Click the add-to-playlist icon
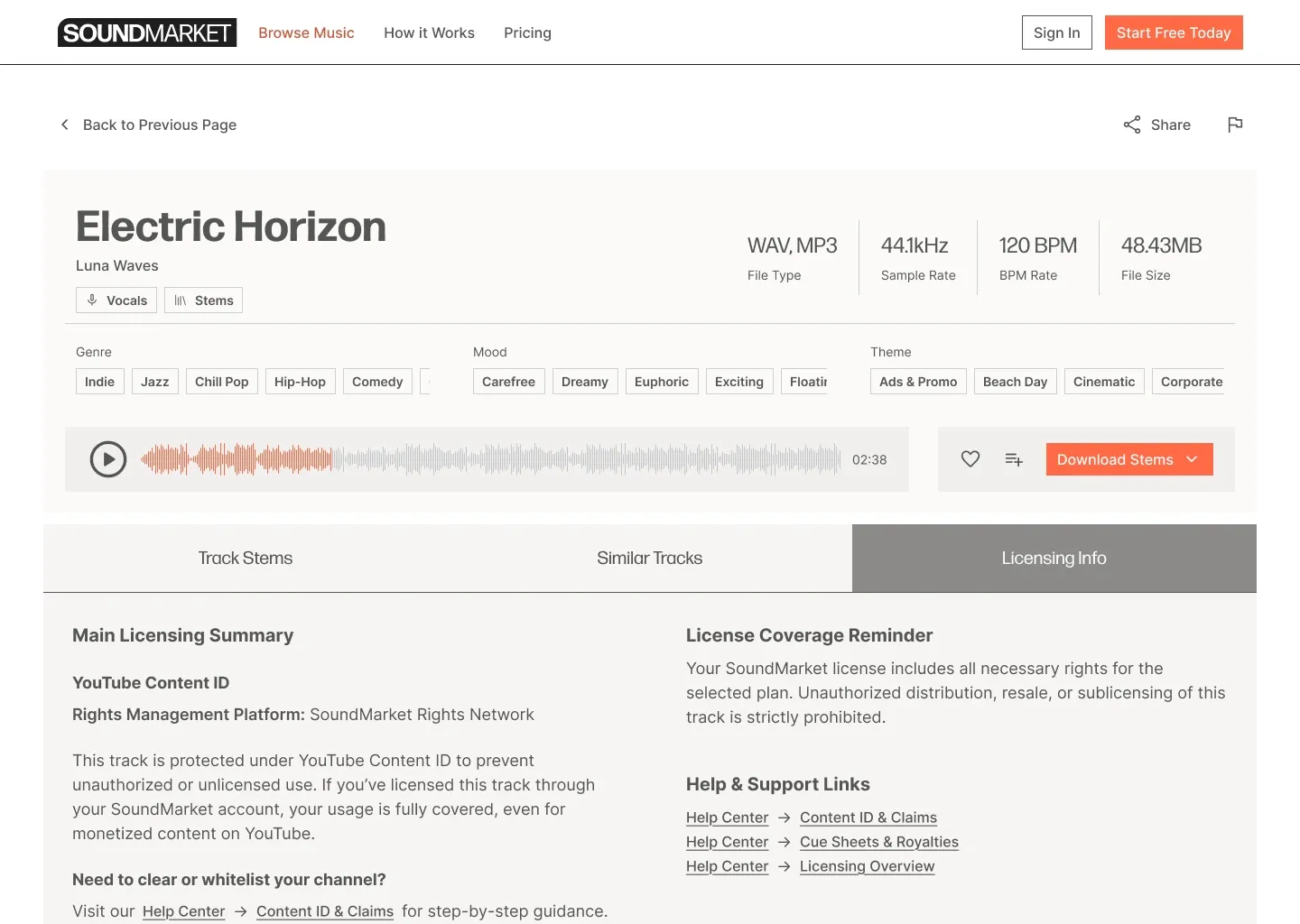This screenshot has height=924, width=1300. click(x=1014, y=459)
